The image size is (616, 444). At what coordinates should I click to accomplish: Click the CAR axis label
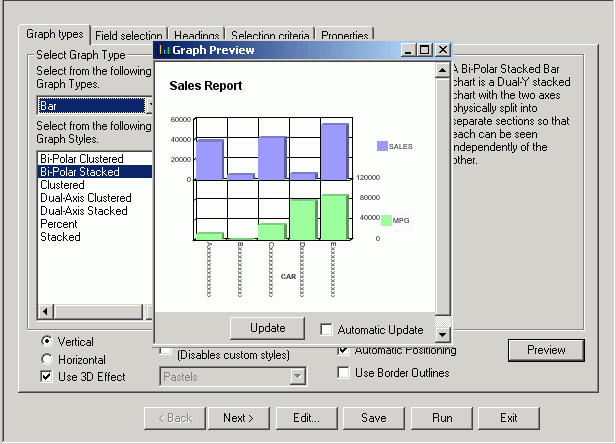point(288,277)
